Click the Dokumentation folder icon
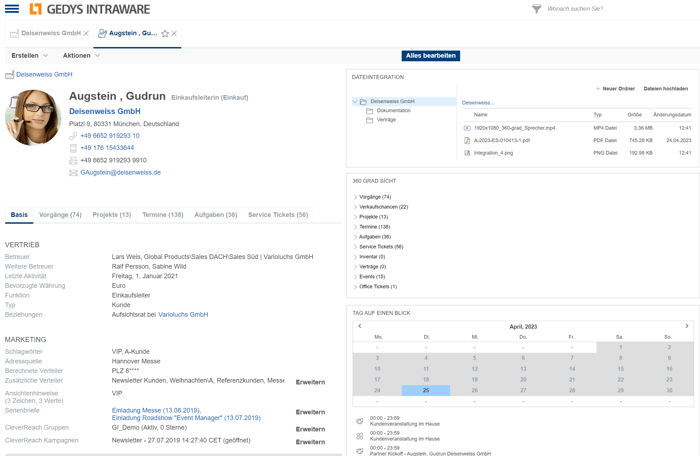700x456 pixels. [x=370, y=111]
